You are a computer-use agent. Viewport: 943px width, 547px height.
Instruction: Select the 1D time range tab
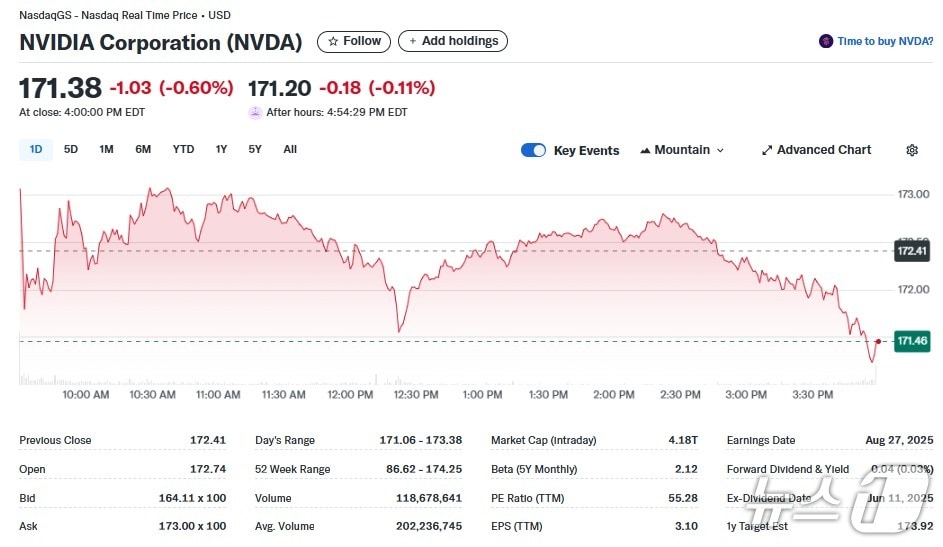click(36, 150)
